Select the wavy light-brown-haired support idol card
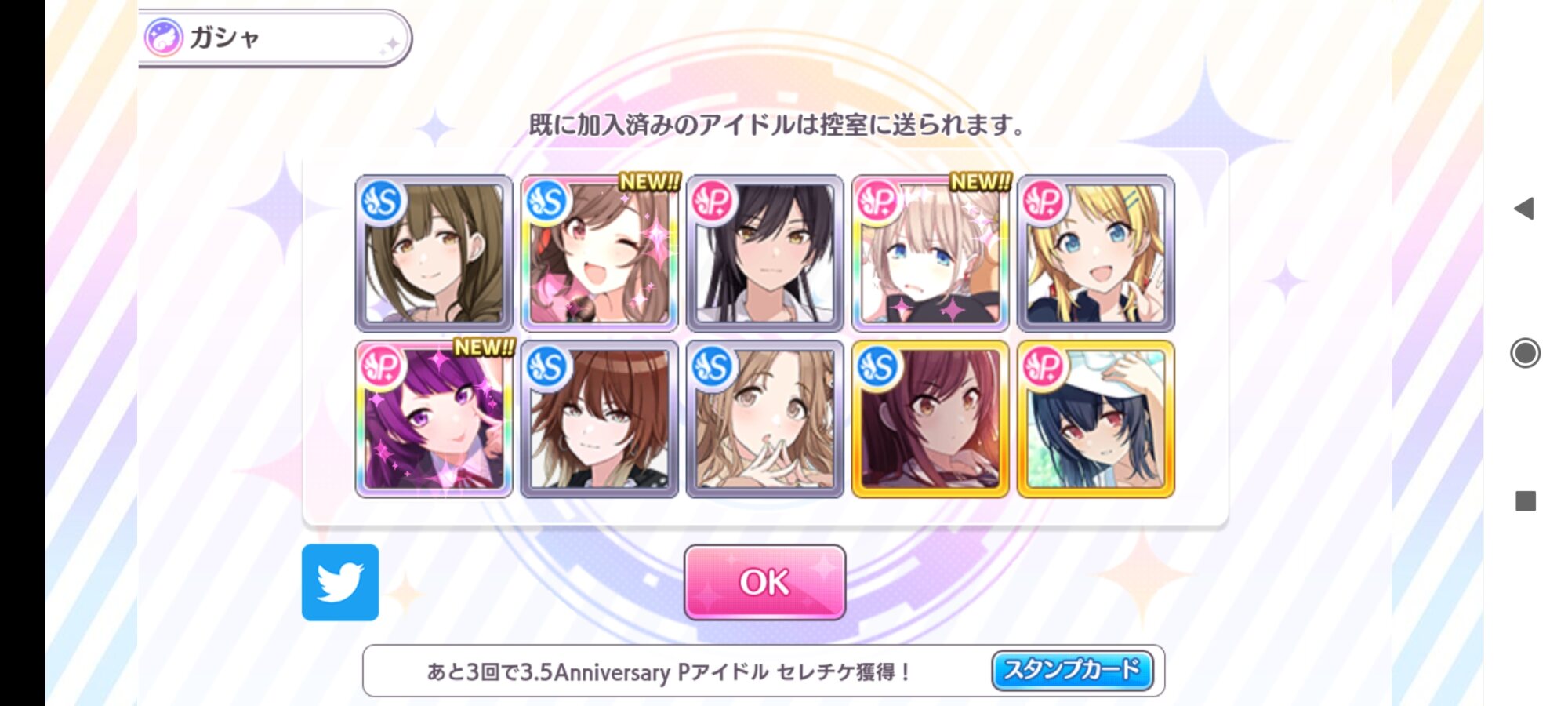Image resolution: width=1568 pixels, height=706 pixels. (764, 419)
